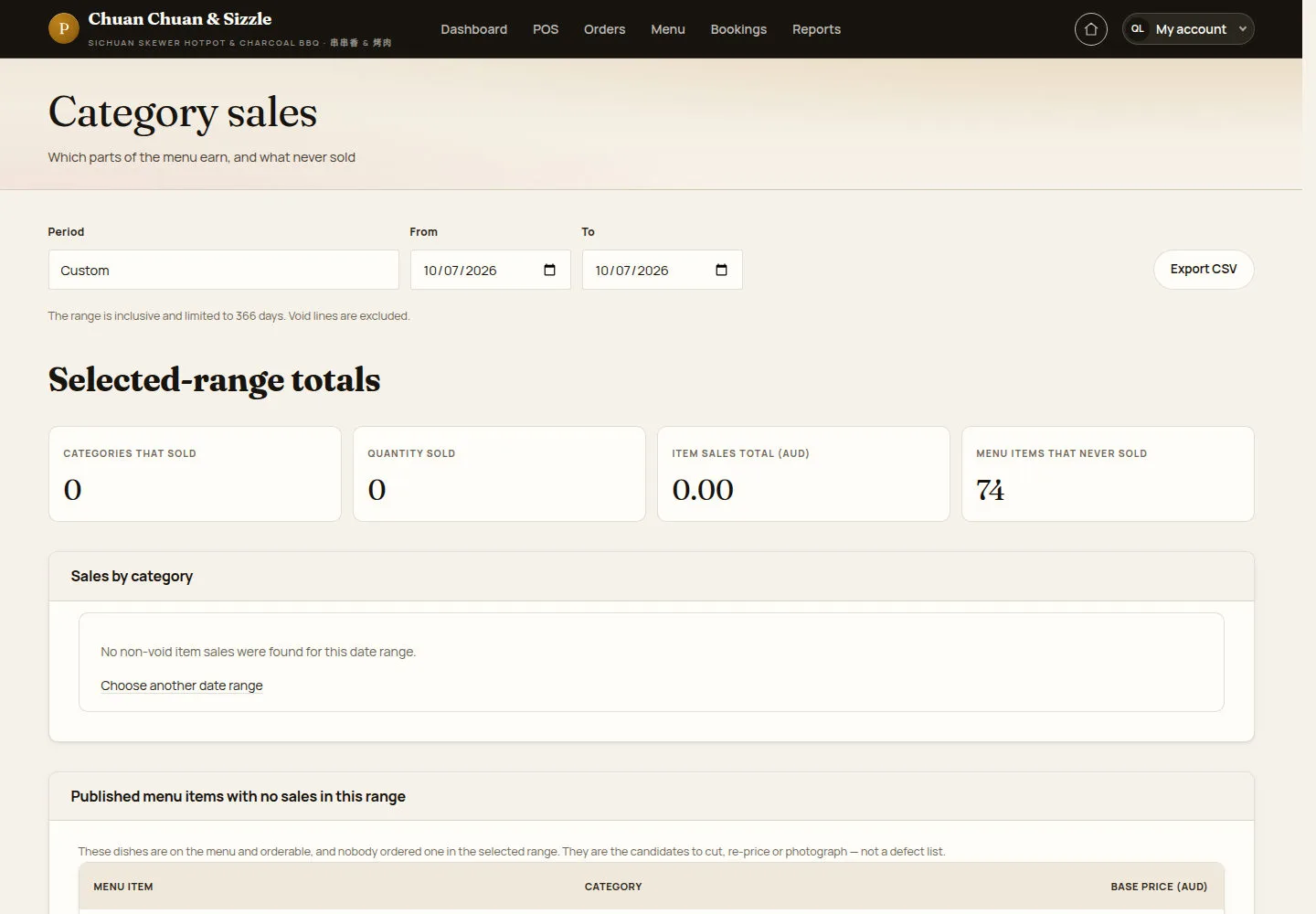Viewport: 1316px width, 914px height.
Task: Open the POS nav item
Action: [546, 29]
